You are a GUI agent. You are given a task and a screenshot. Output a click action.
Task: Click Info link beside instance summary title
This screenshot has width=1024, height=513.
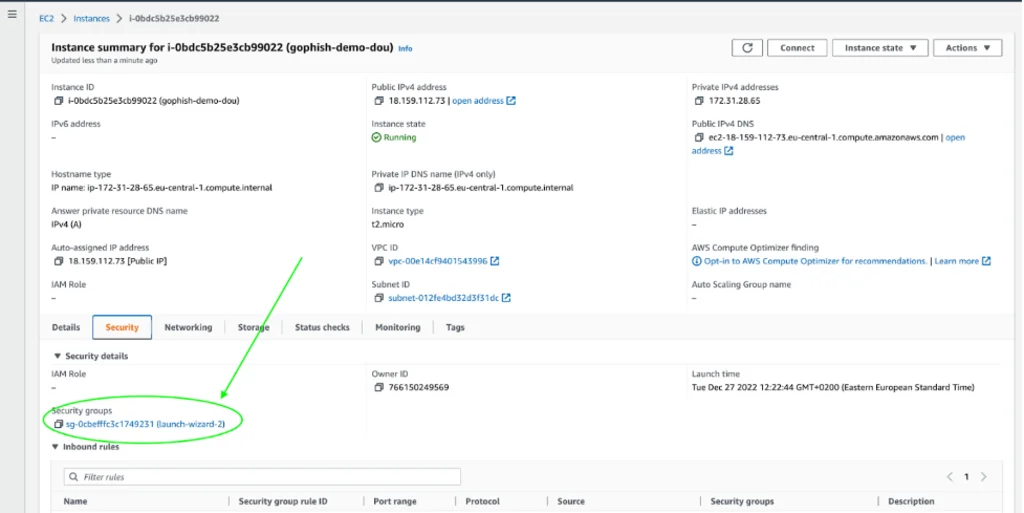[405, 48]
